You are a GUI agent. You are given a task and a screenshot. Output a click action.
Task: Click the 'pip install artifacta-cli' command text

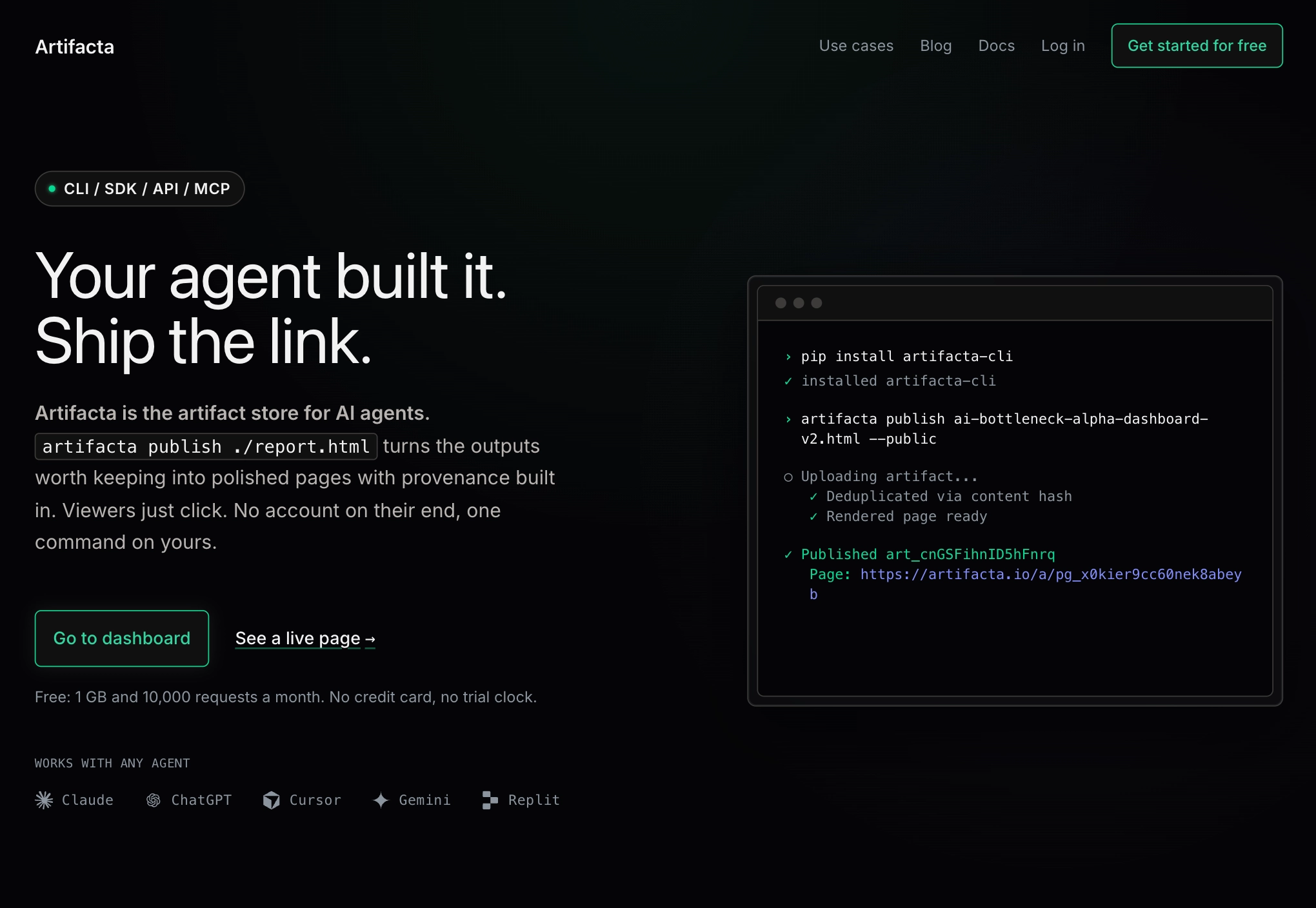(907, 356)
